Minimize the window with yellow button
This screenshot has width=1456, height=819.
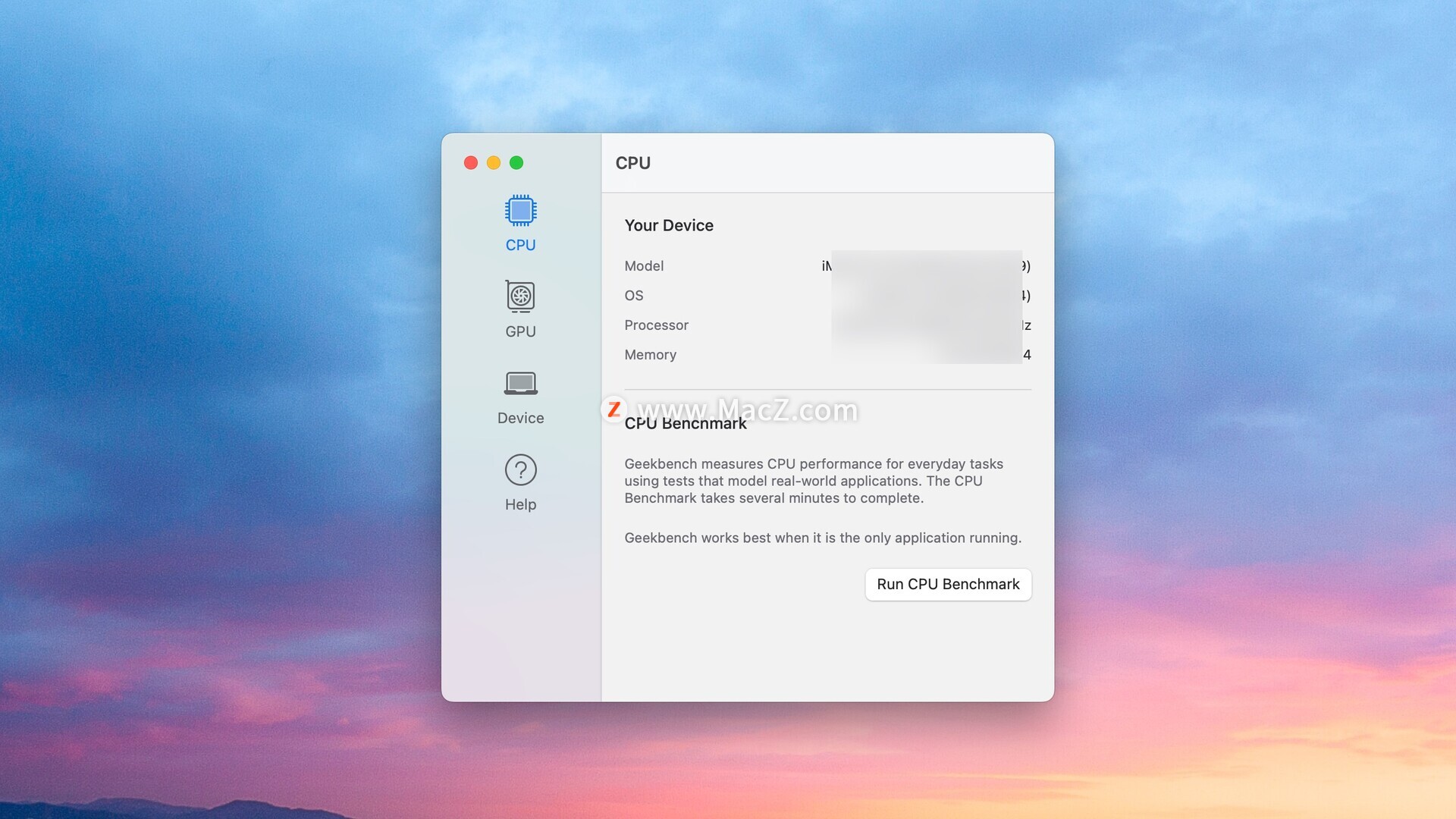(494, 163)
